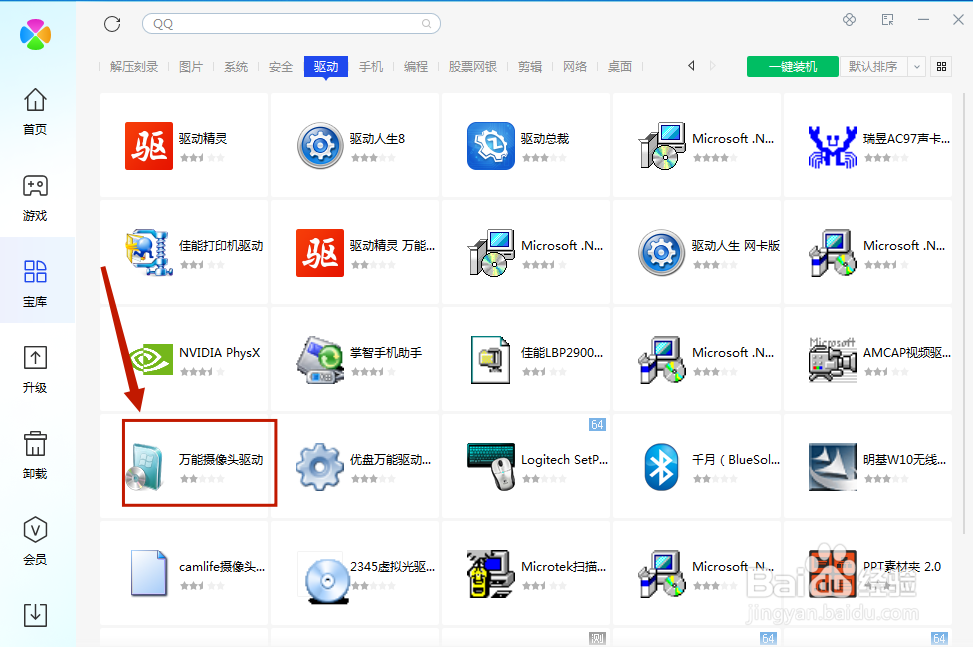Switch to the 安全 category tab
Screen dimensions: 973x647
pos(280,66)
